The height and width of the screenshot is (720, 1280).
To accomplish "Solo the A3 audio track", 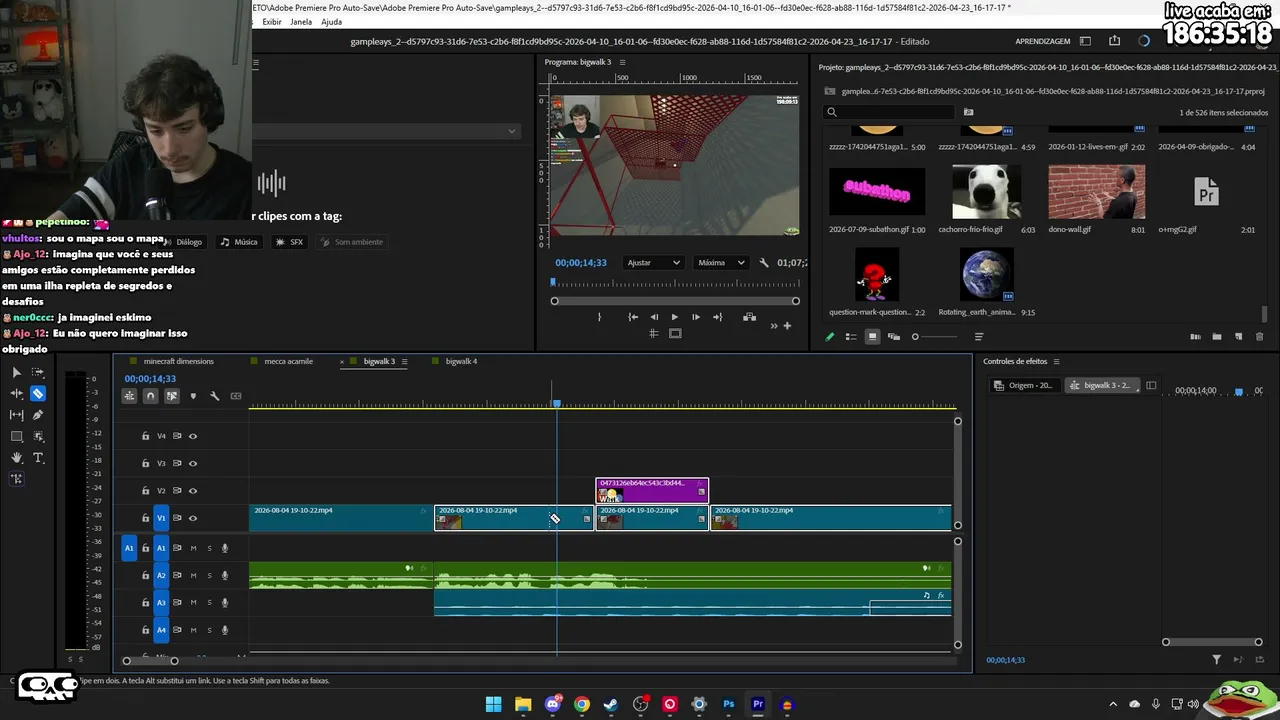I will click(209, 603).
